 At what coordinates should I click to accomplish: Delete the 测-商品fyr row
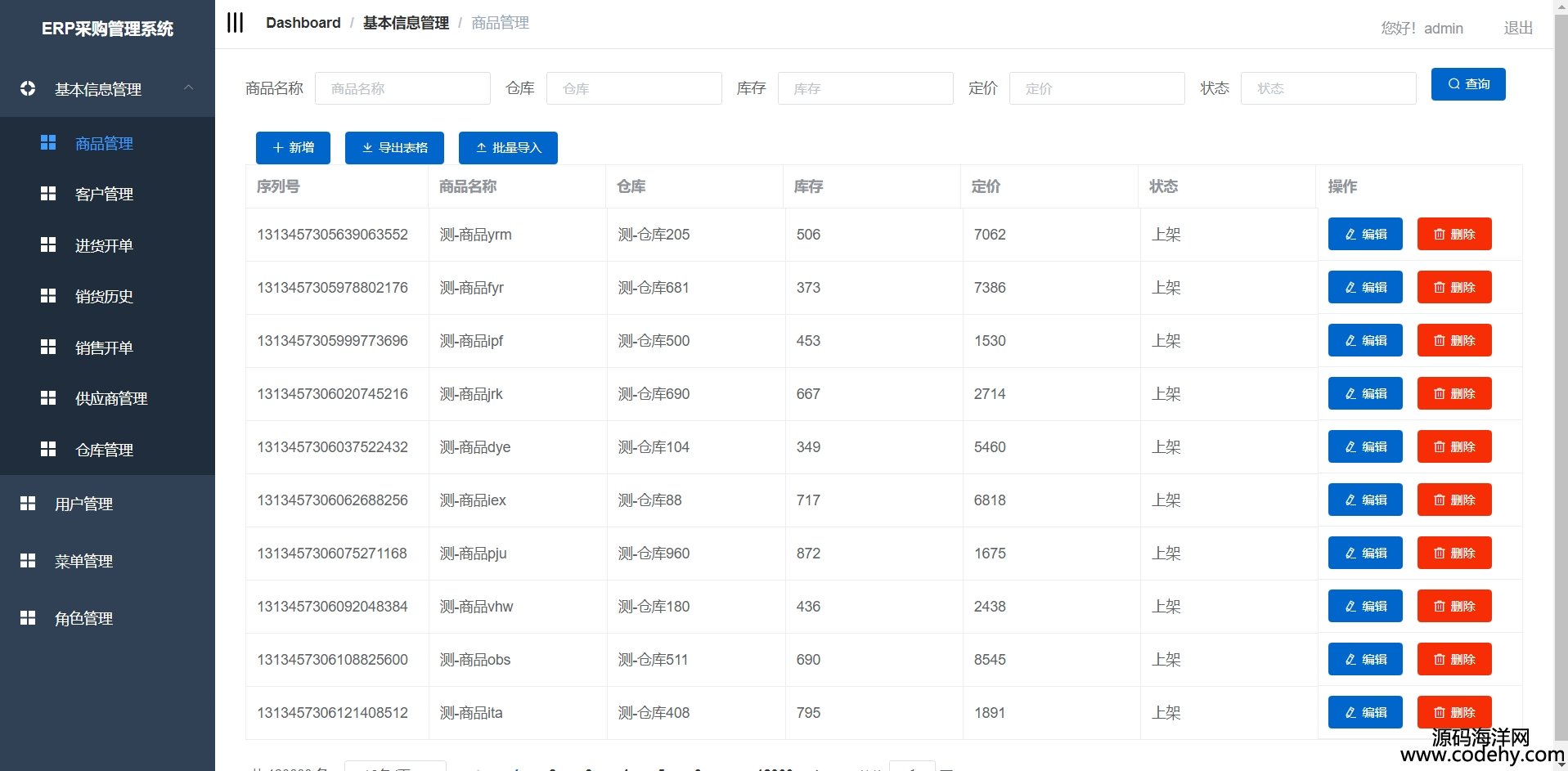click(1453, 287)
